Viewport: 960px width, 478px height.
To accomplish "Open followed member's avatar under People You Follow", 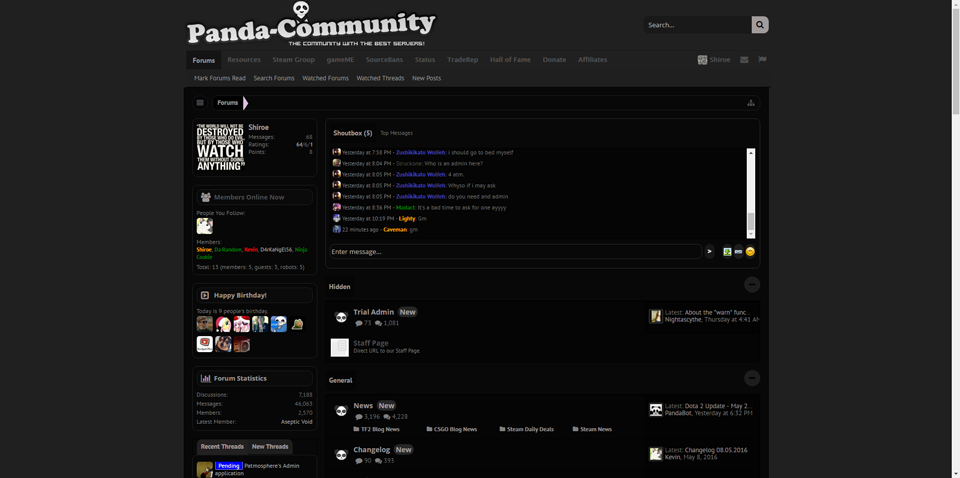I will coord(204,226).
